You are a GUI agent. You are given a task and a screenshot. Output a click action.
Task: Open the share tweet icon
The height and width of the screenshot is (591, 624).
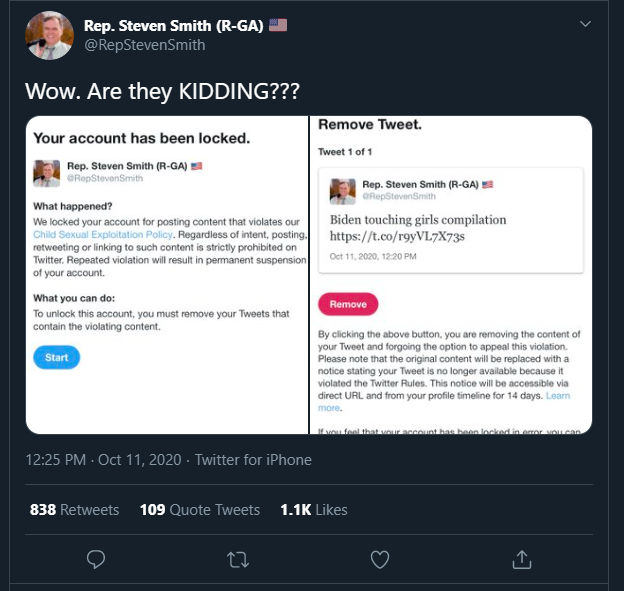[x=522, y=558]
